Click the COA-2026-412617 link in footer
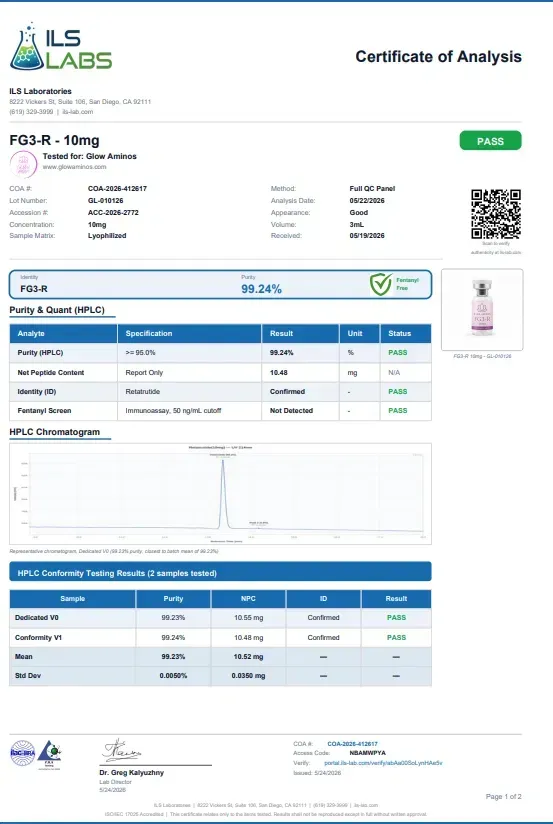 [x=352, y=744]
